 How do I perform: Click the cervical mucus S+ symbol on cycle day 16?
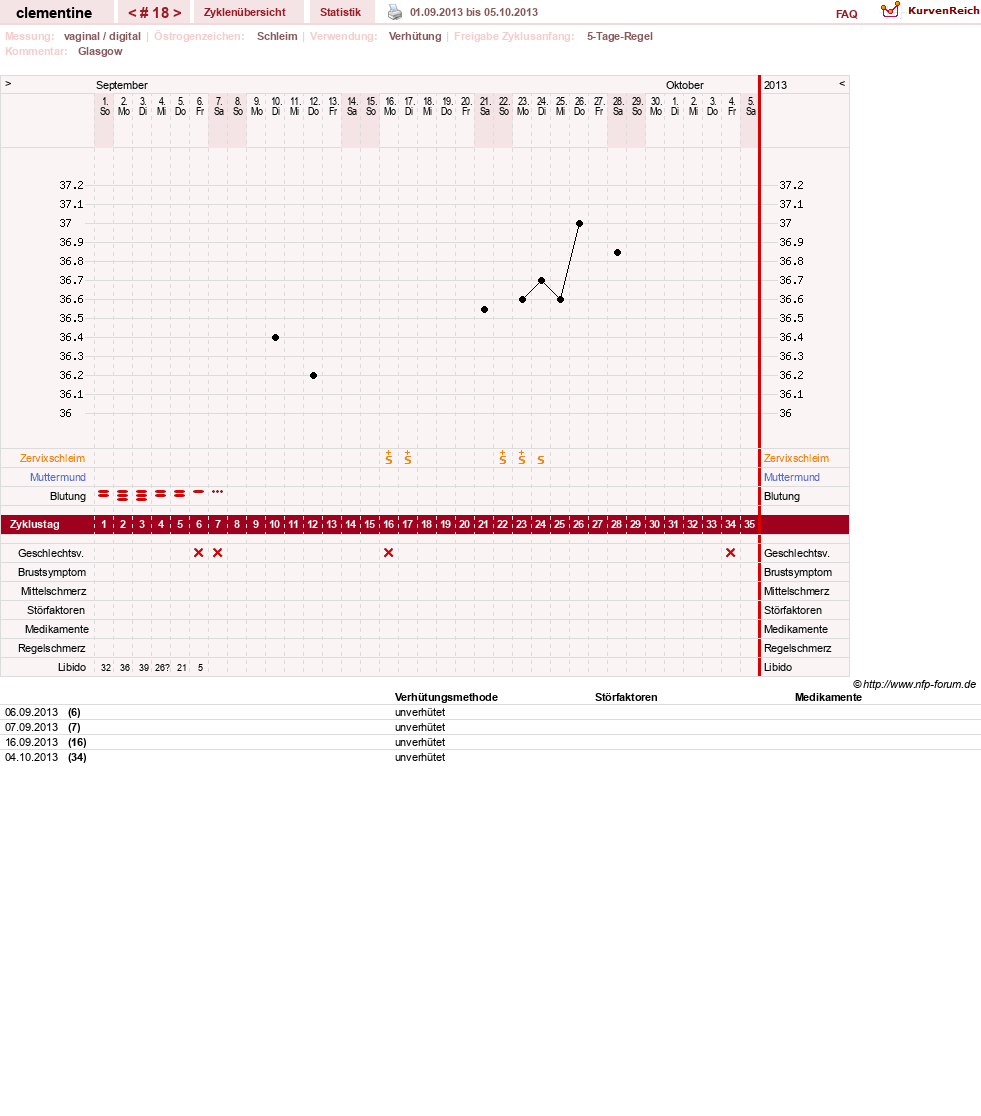tap(389, 458)
